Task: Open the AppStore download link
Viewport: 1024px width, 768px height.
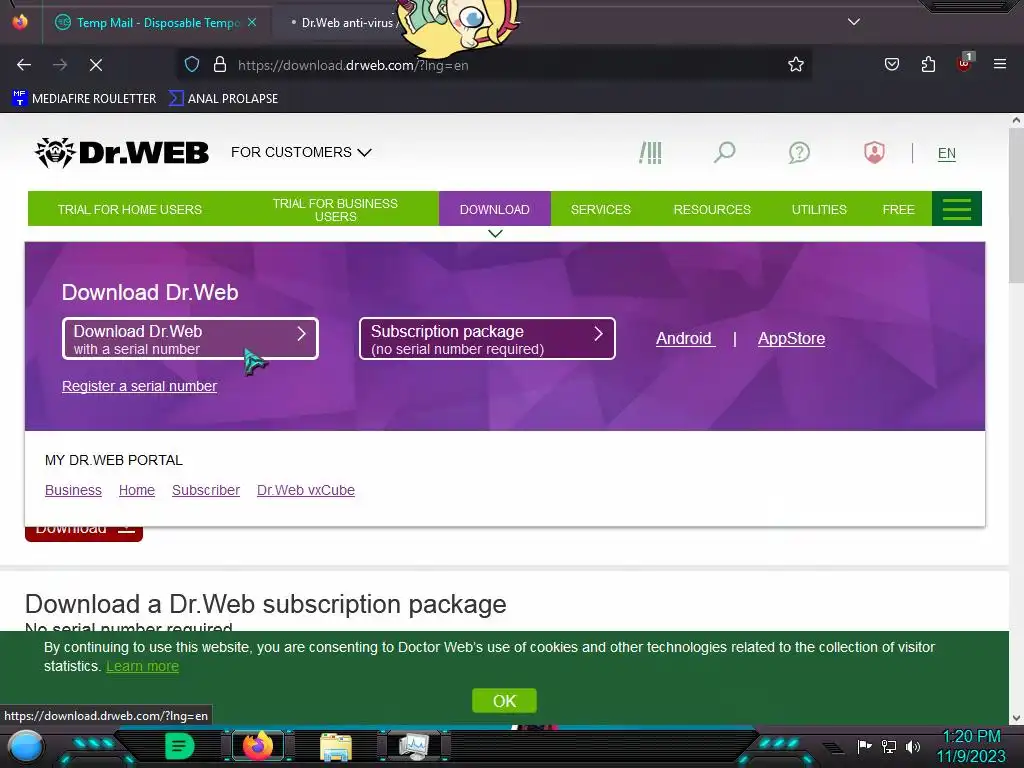Action: [791, 338]
